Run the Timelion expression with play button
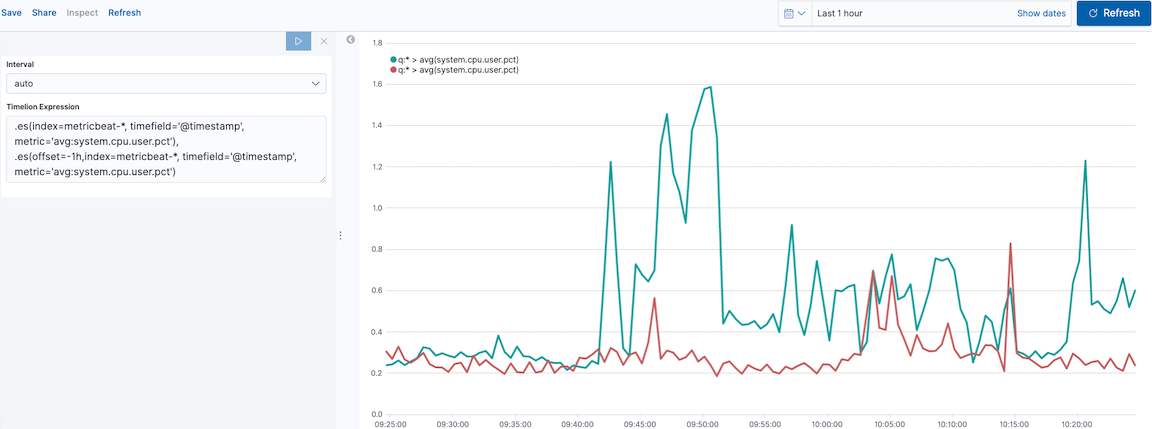1152x429 pixels. click(x=298, y=41)
